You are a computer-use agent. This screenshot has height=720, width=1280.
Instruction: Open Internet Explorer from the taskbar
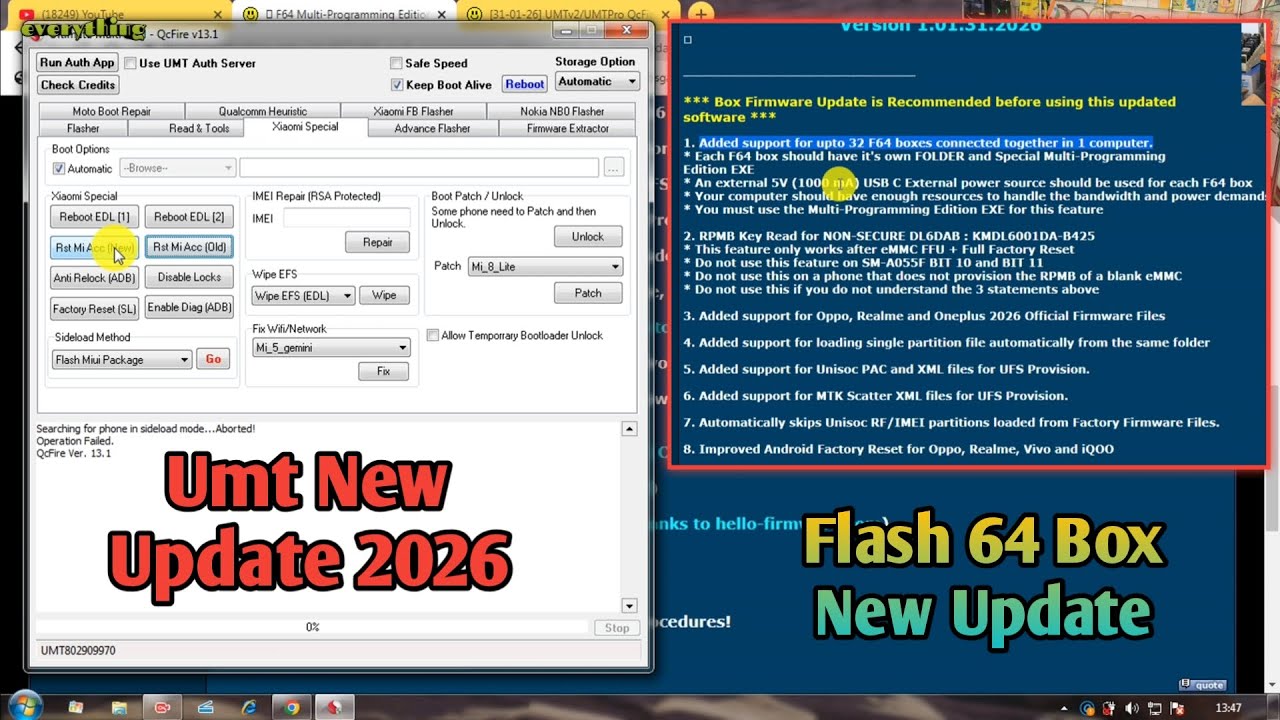pyautogui.click(x=249, y=707)
